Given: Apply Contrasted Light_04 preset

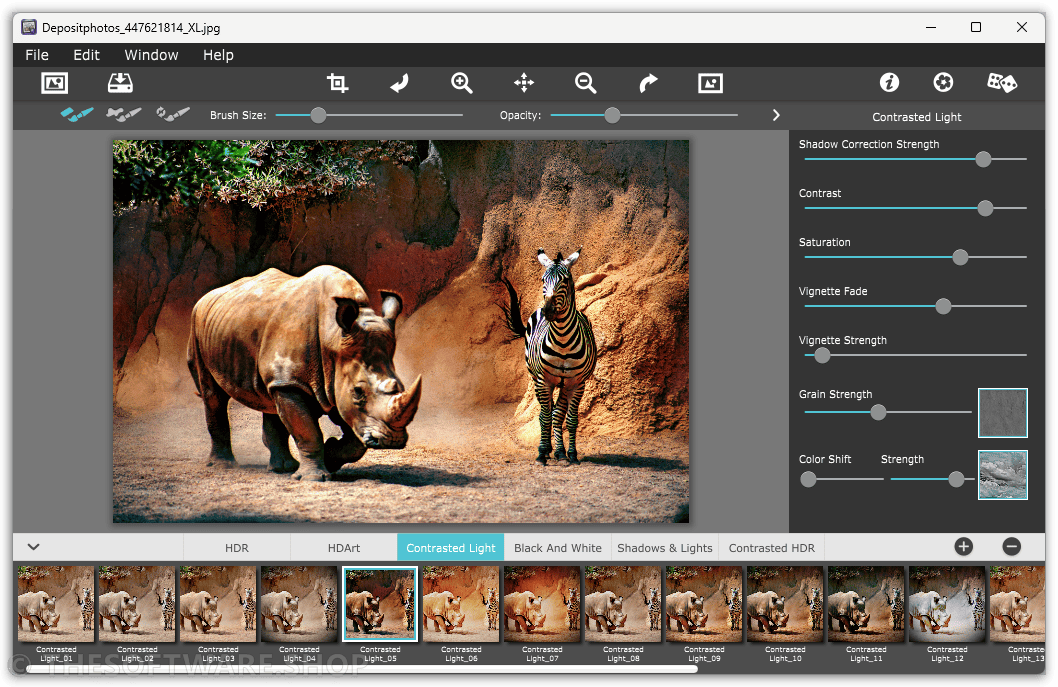Looking at the screenshot, I should [x=299, y=604].
